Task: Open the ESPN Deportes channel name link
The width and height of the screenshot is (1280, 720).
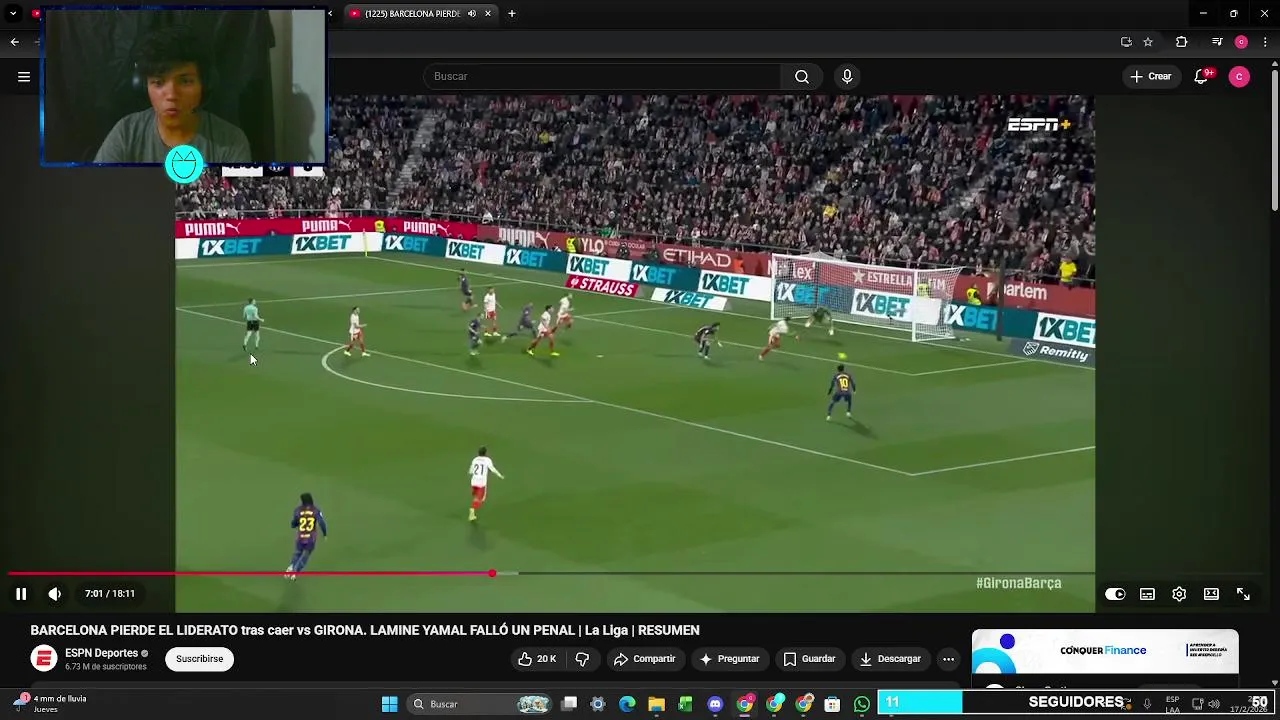Action: coord(101,653)
